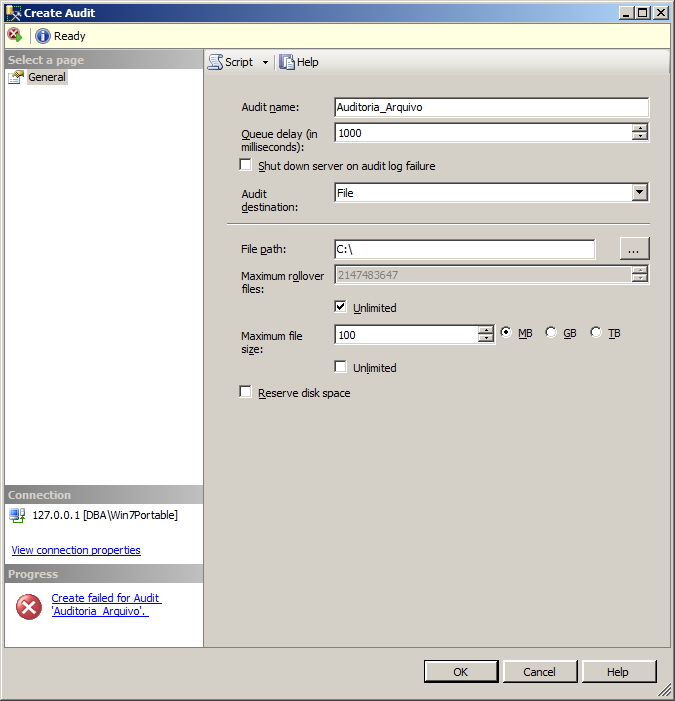Uncheck Unlimited for maximum rollover files
The image size is (675, 701).
tap(341, 307)
